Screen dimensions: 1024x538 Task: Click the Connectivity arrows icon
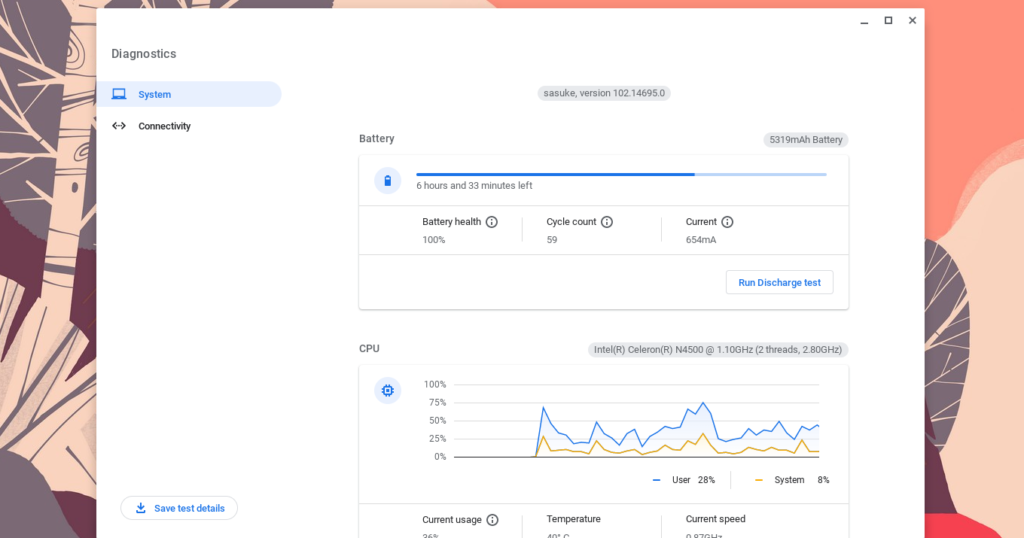[x=119, y=126]
